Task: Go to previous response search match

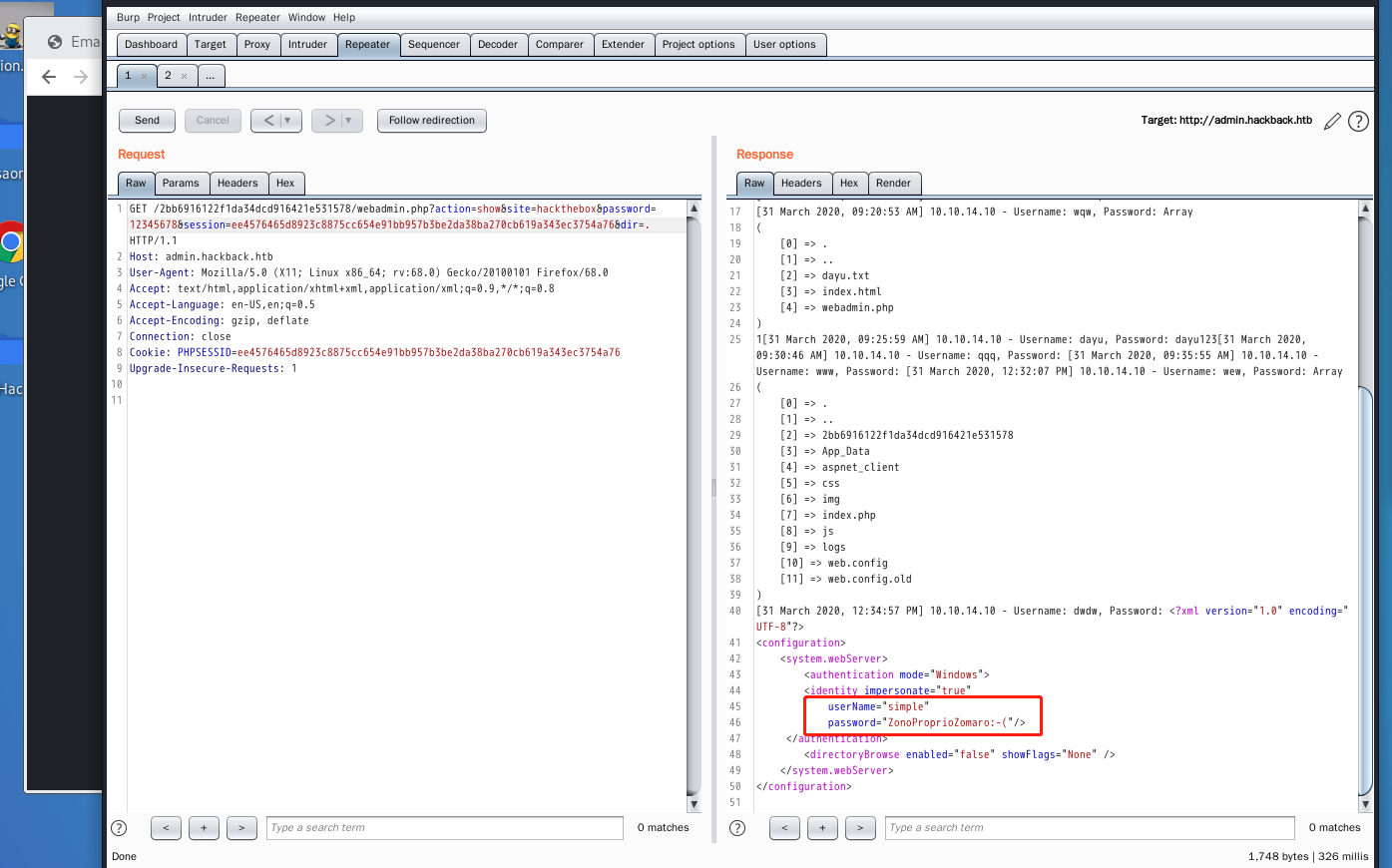Action: click(x=784, y=827)
